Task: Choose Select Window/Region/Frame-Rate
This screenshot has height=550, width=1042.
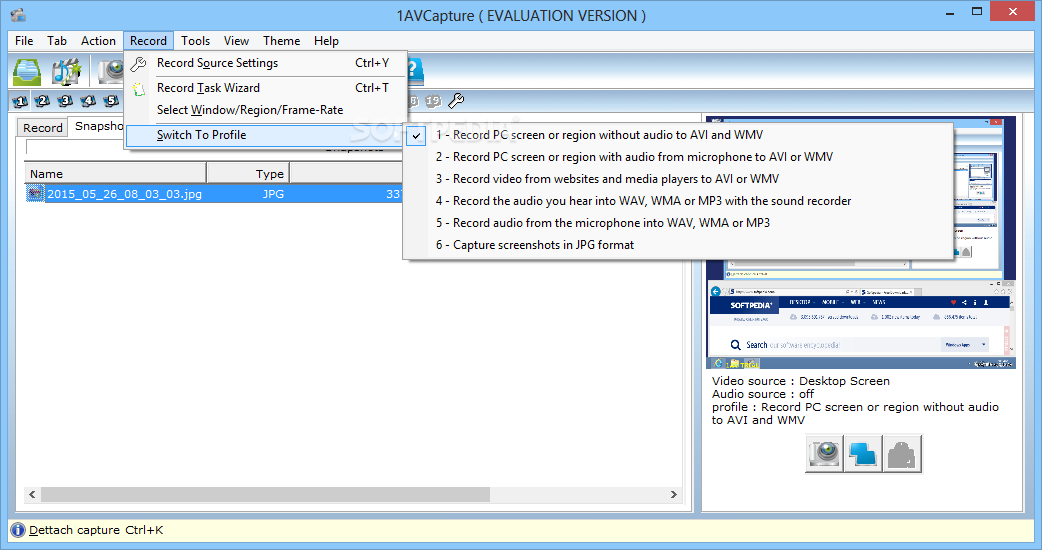Action: pyautogui.click(x=266, y=110)
